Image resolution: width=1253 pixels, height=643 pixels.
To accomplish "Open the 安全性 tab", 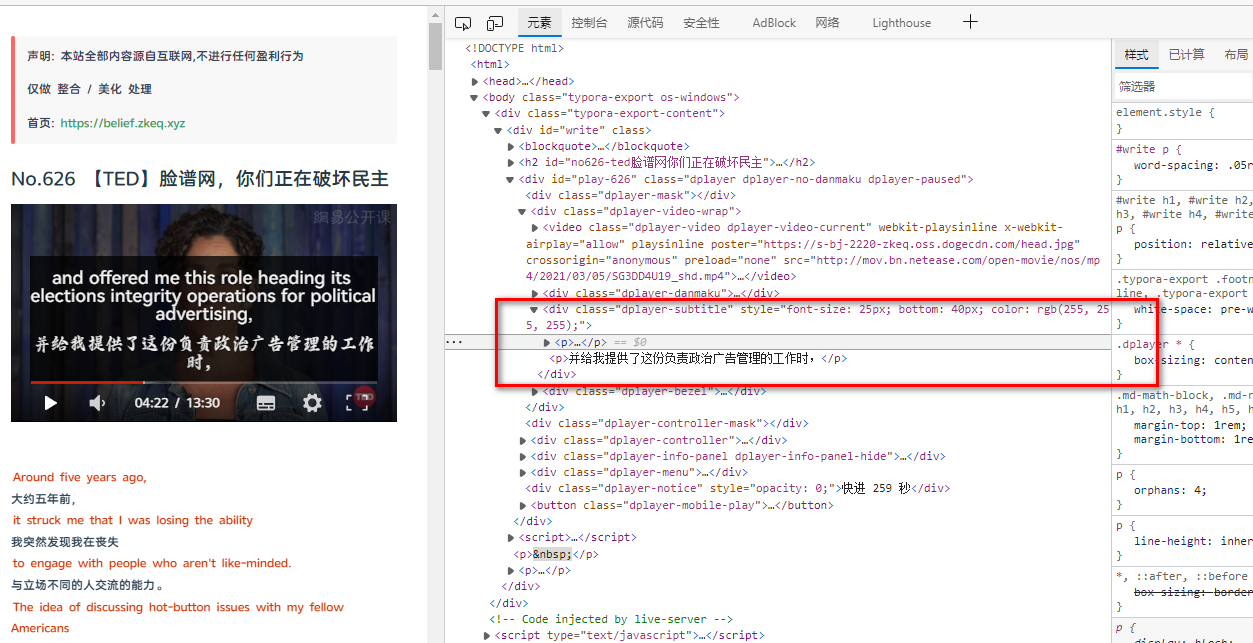I will [701, 23].
